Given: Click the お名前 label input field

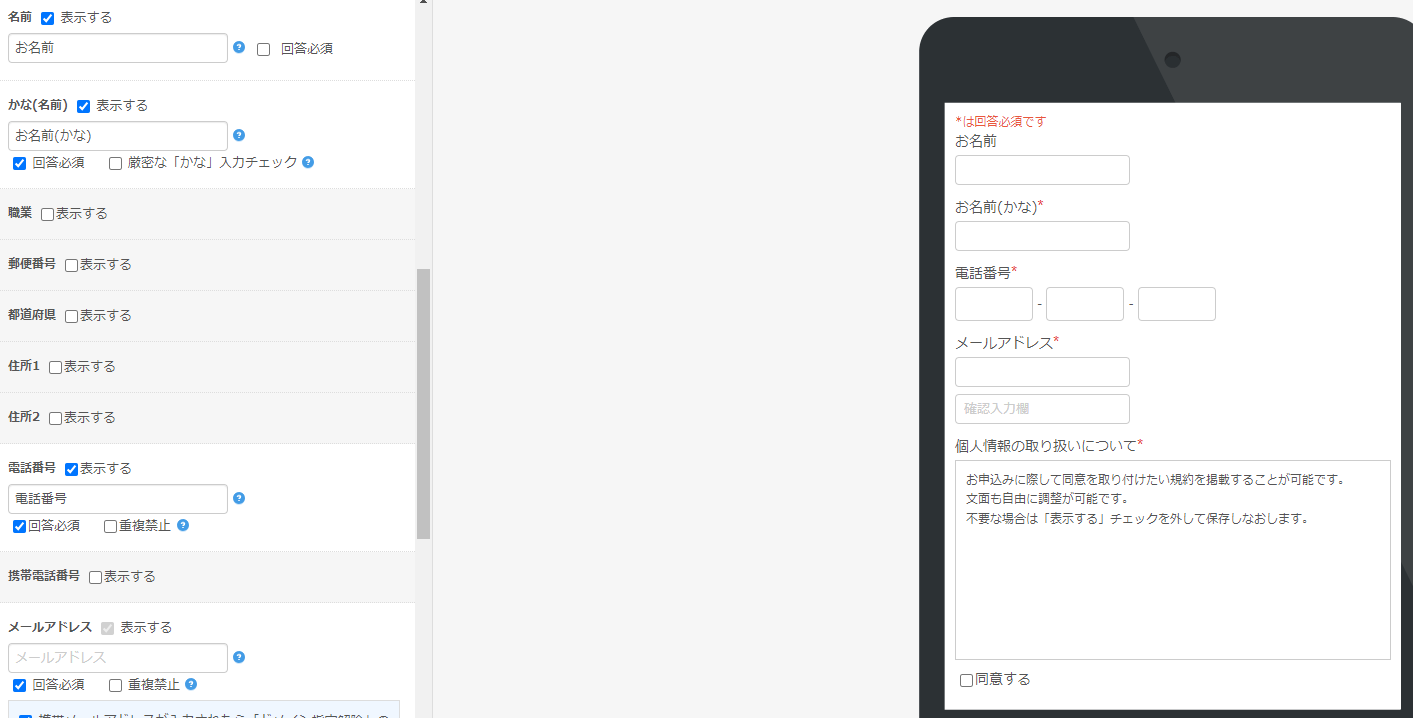Looking at the screenshot, I should [x=118, y=48].
